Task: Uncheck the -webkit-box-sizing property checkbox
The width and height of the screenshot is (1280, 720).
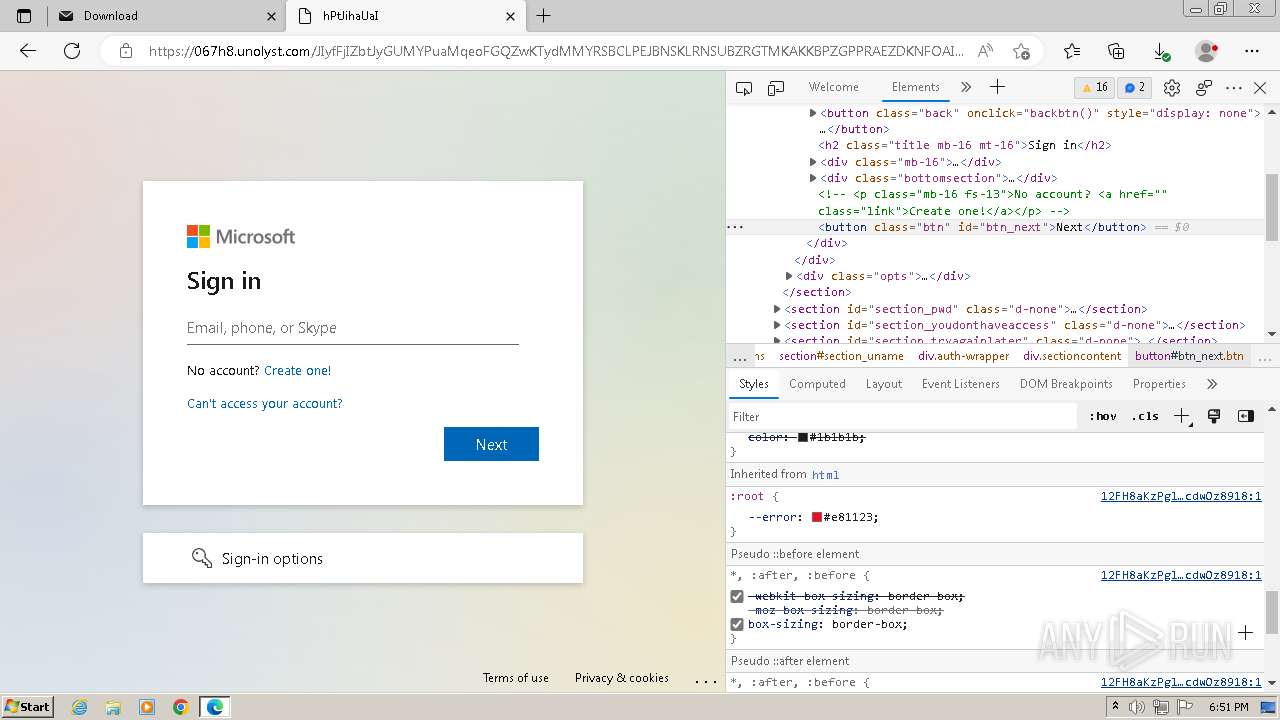Action: coord(737,597)
